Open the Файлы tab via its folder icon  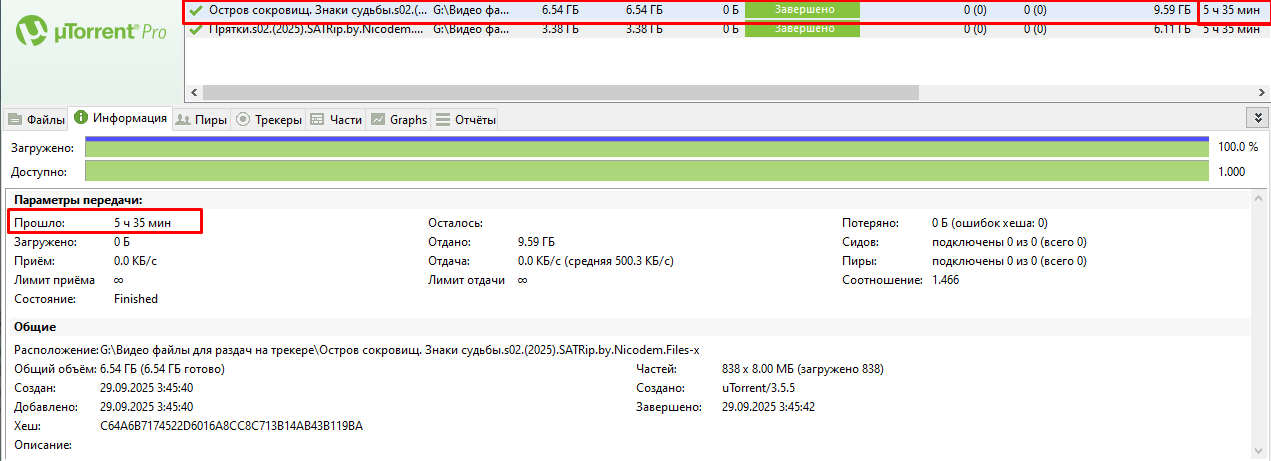tap(15, 120)
